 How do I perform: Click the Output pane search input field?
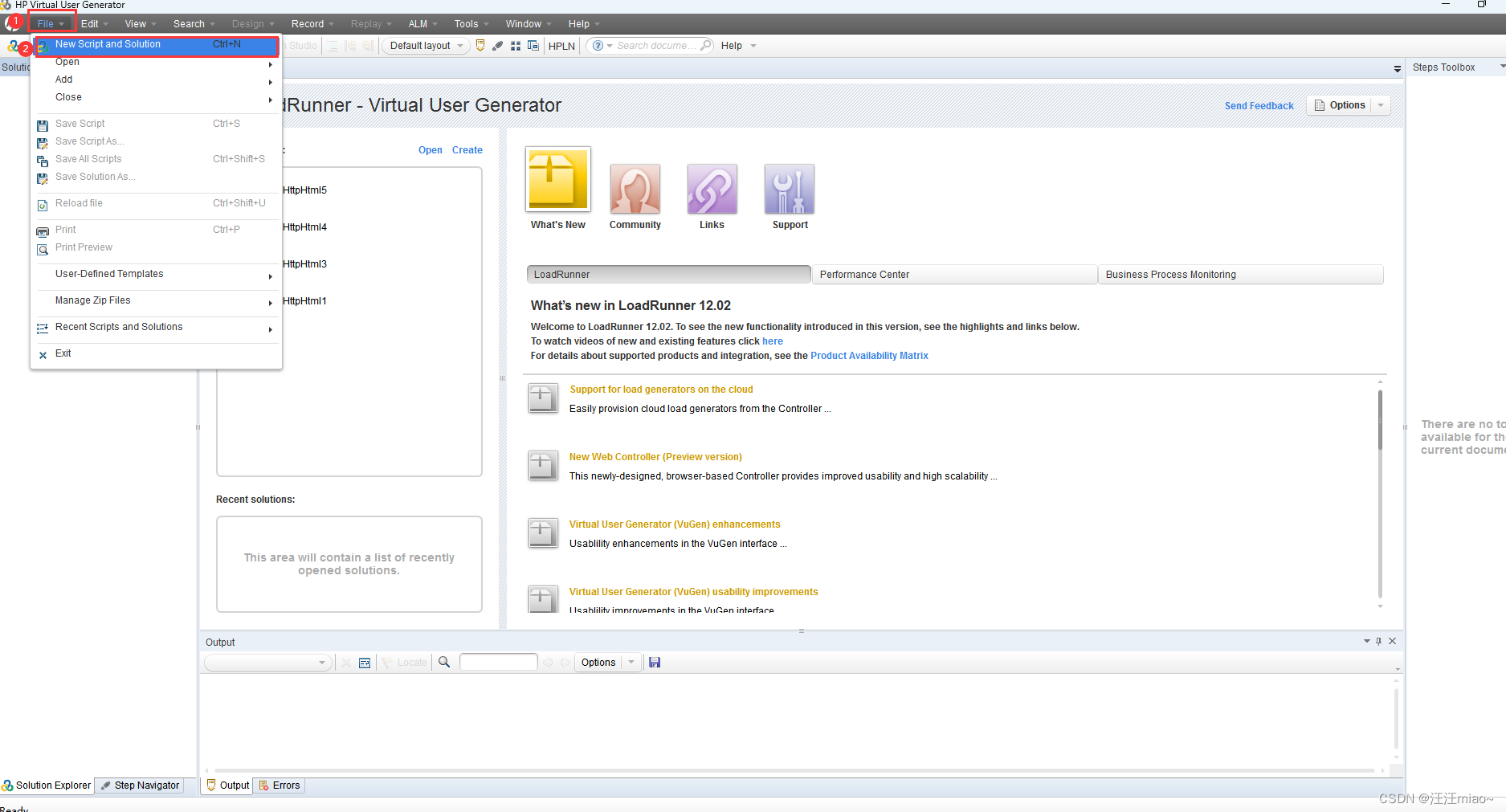tap(499, 662)
